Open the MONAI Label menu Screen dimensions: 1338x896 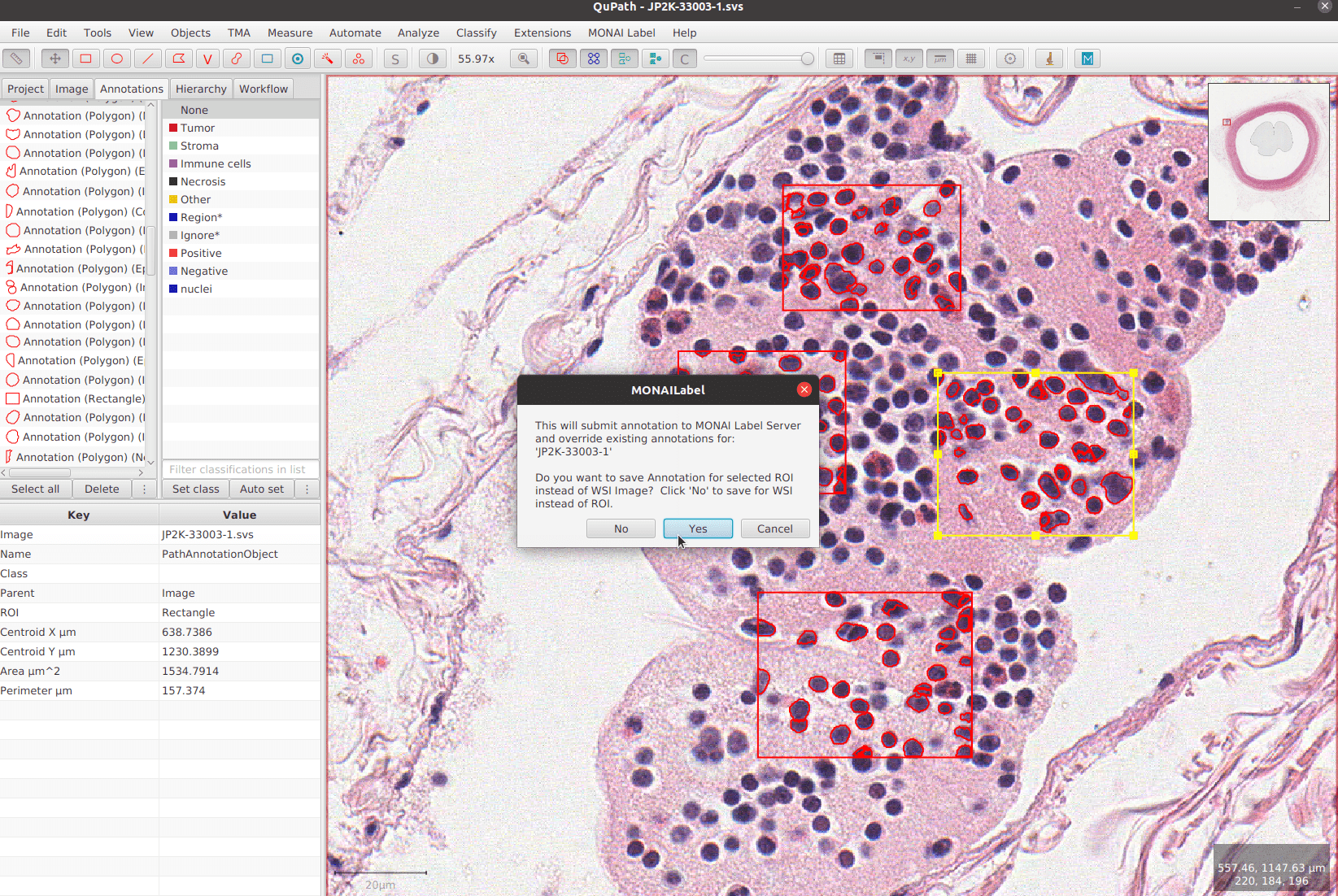click(621, 33)
